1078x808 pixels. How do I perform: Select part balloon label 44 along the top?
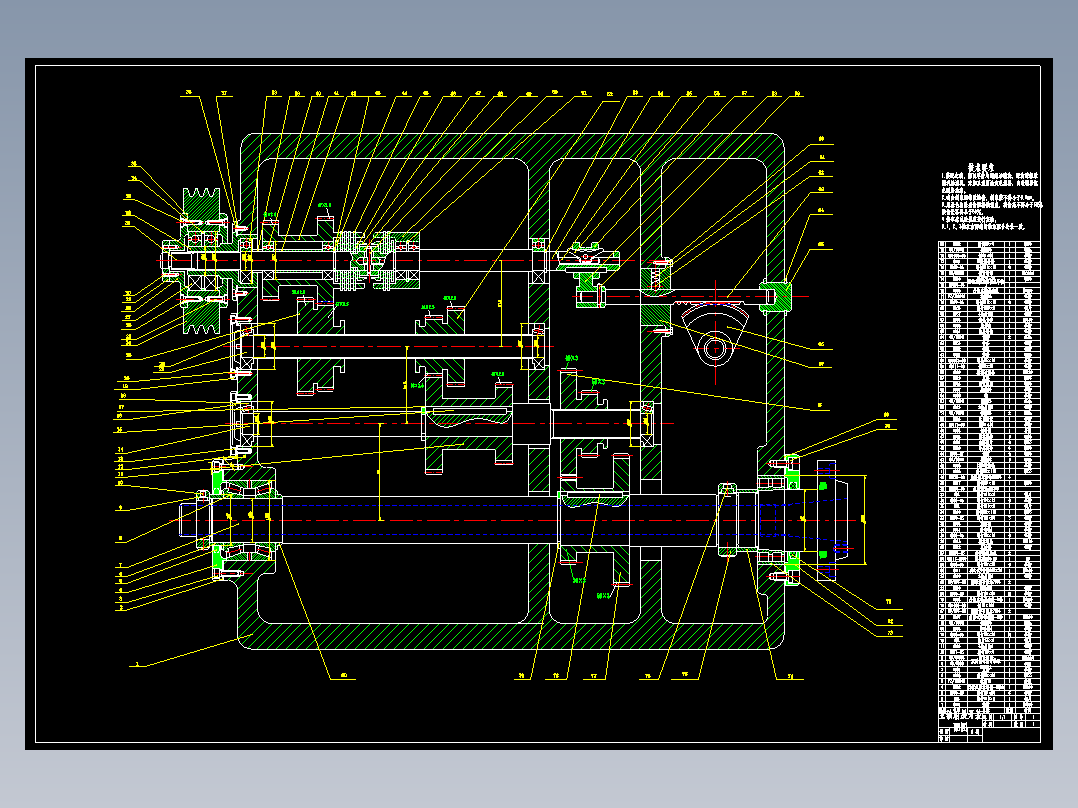[404, 94]
